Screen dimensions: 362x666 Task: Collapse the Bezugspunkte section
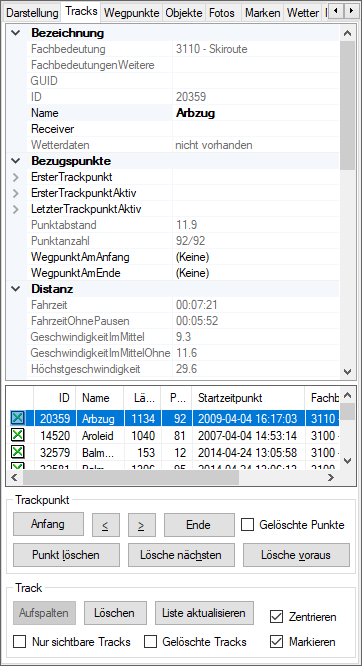point(15,161)
